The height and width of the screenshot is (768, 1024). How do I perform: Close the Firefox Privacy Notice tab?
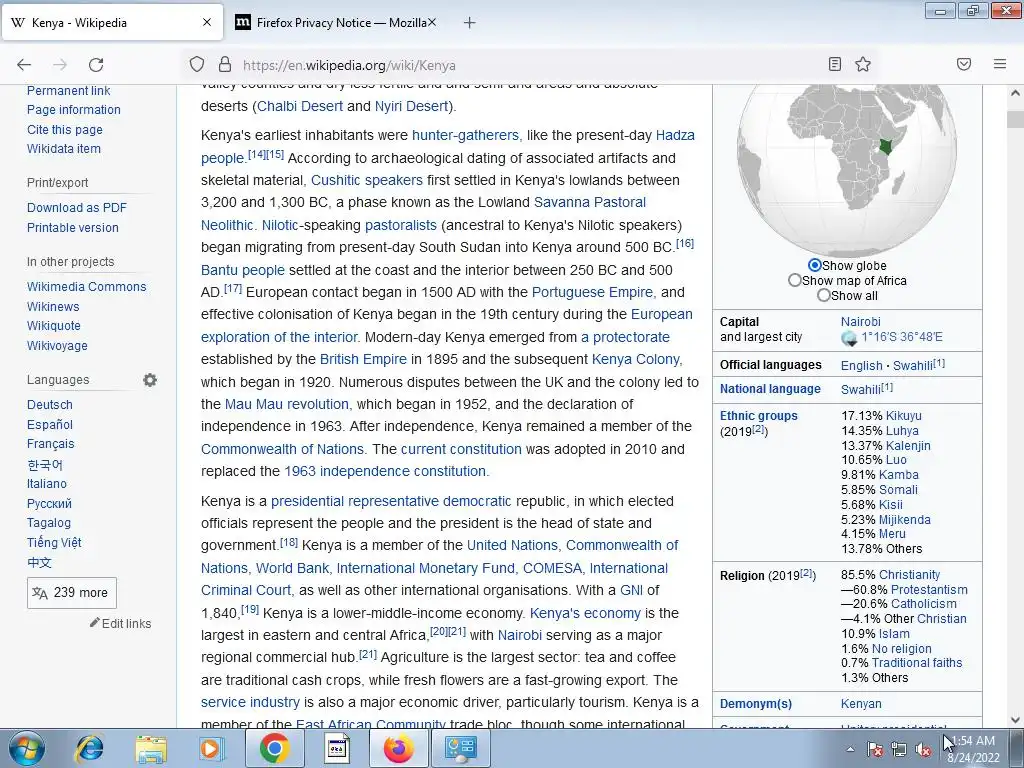[432, 22]
